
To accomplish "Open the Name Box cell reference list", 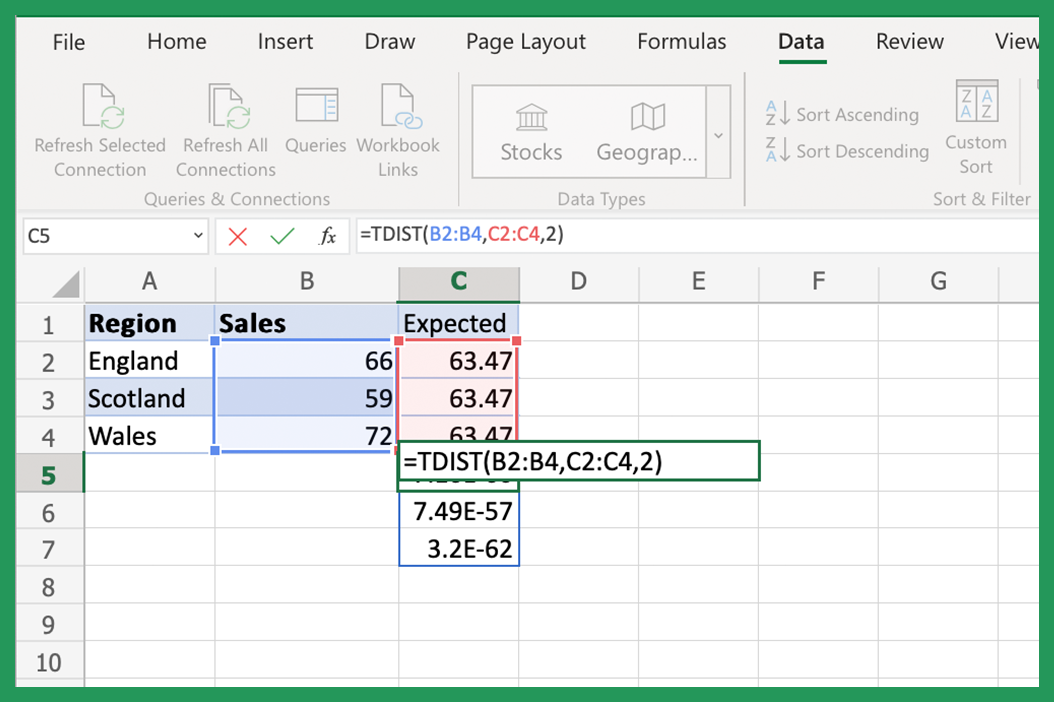I will [196, 236].
